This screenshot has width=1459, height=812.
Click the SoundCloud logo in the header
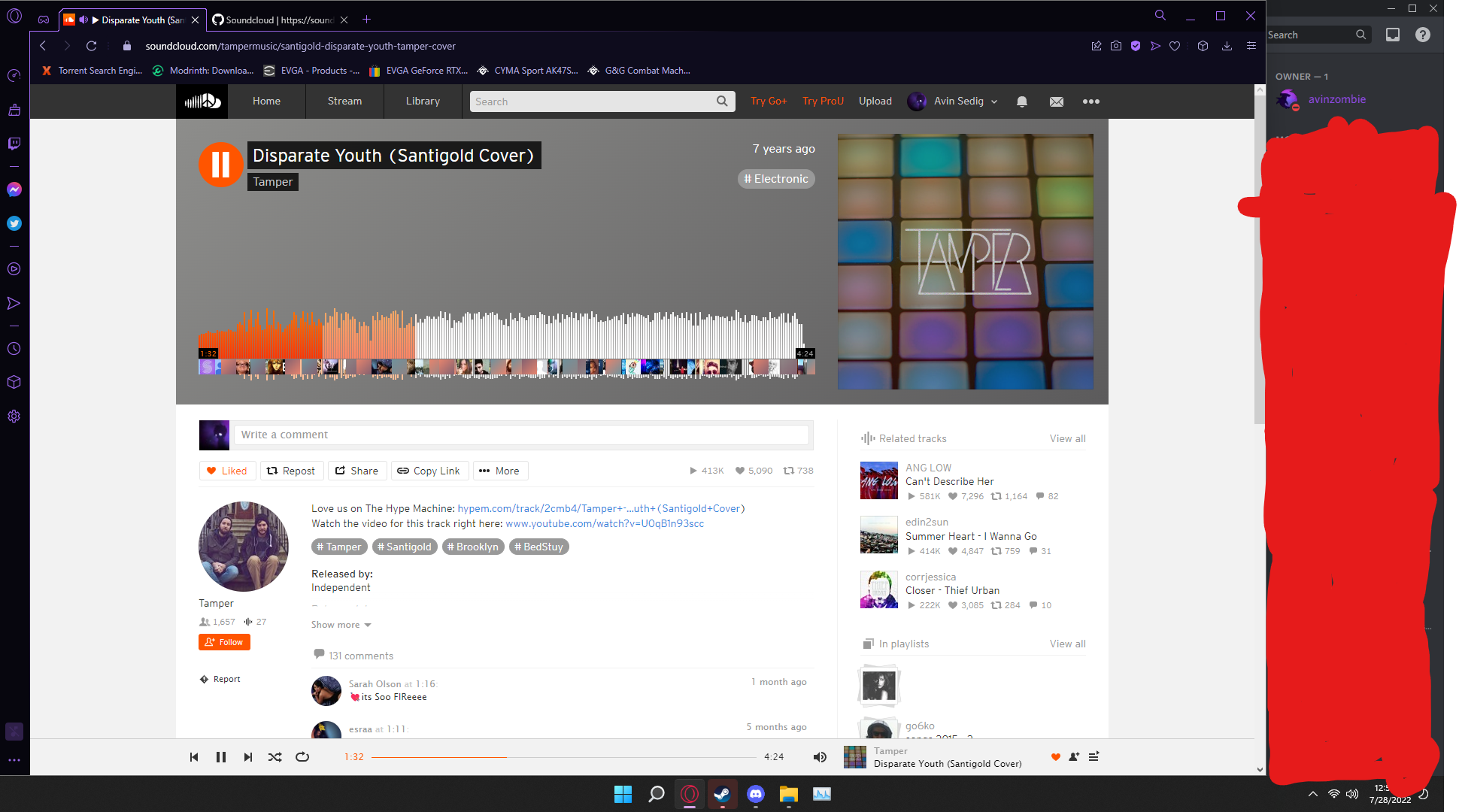[x=202, y=101]
